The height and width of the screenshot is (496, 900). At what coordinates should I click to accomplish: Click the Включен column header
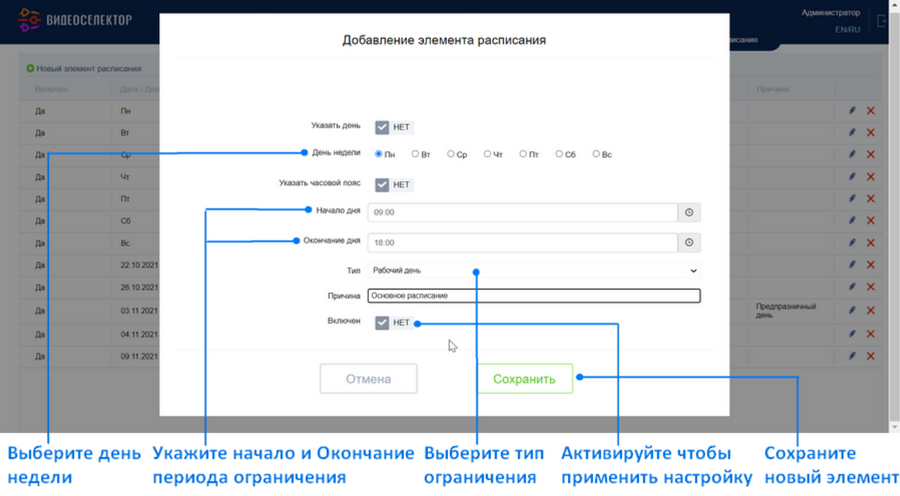[51, 89]
